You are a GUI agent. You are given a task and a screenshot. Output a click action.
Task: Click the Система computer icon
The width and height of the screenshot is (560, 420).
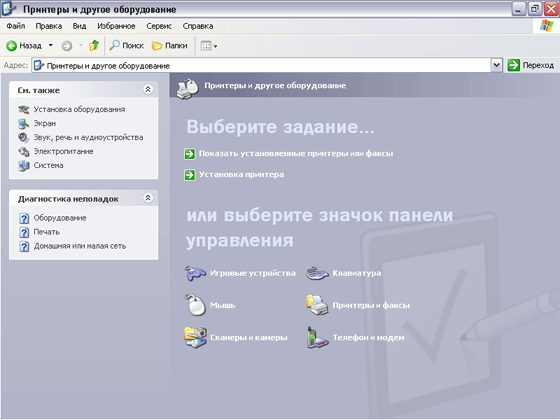(x=24, y=166)
